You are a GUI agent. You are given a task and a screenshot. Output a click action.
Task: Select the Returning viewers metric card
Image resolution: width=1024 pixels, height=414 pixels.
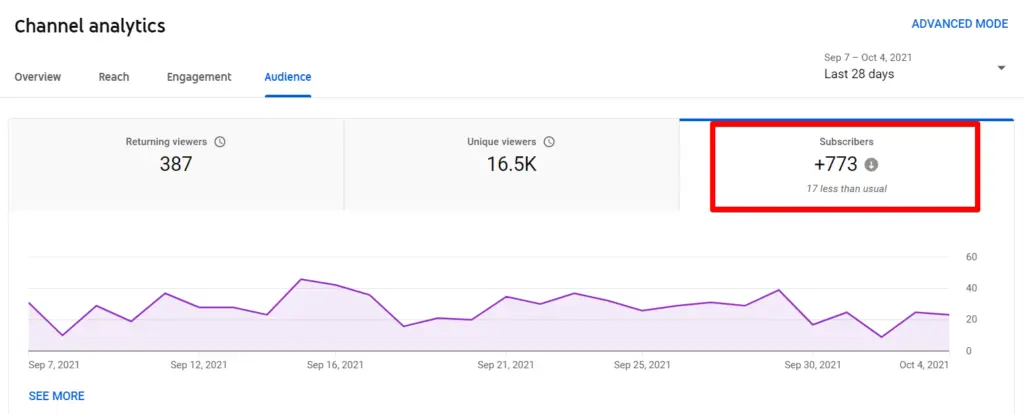click(x=176, y=164)
